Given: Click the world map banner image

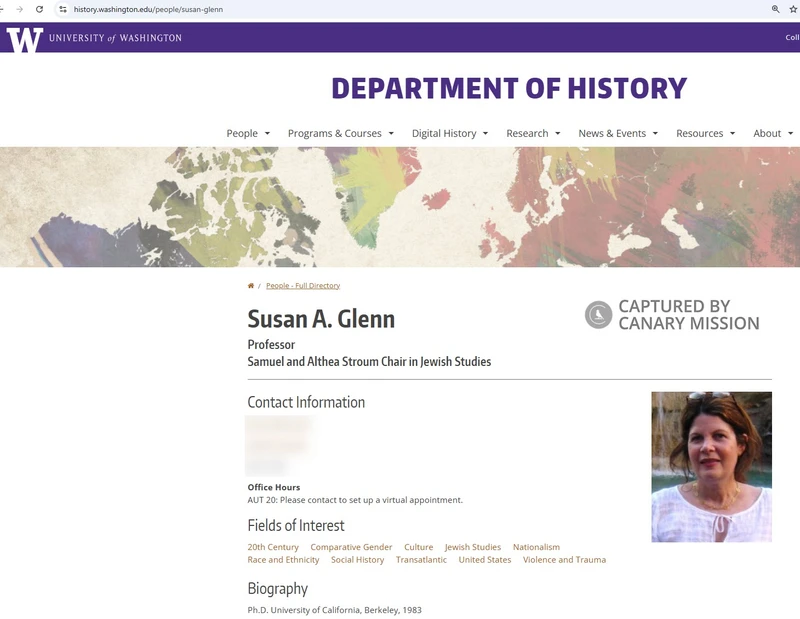Looking at the screenshot, I should 400,207.
